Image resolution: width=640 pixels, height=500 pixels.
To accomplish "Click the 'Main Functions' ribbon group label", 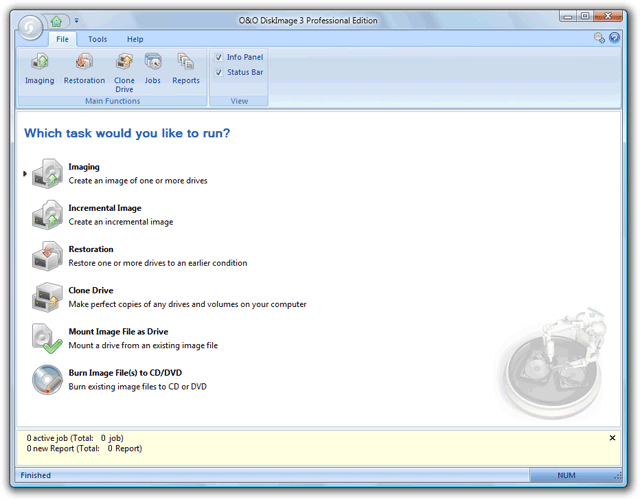I will point(112,101).
